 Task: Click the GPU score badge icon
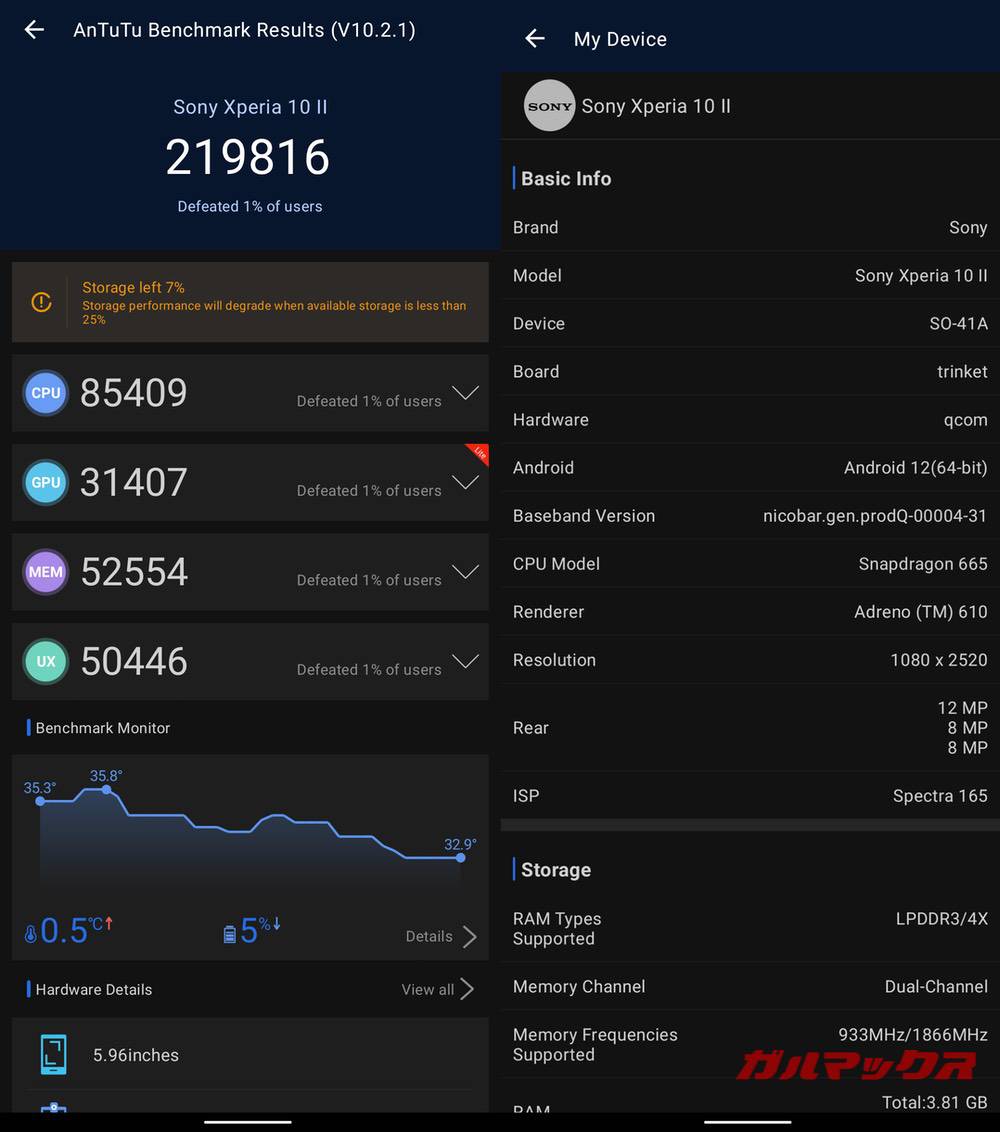pyautogui.click(x=46, y=482)
